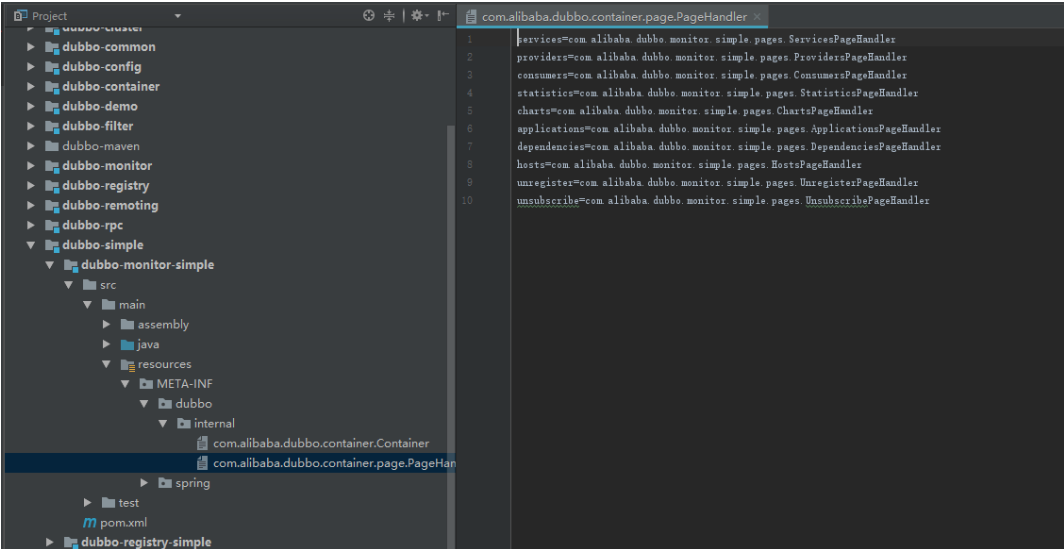Expand the dubbo-common module

coord(31,47)
